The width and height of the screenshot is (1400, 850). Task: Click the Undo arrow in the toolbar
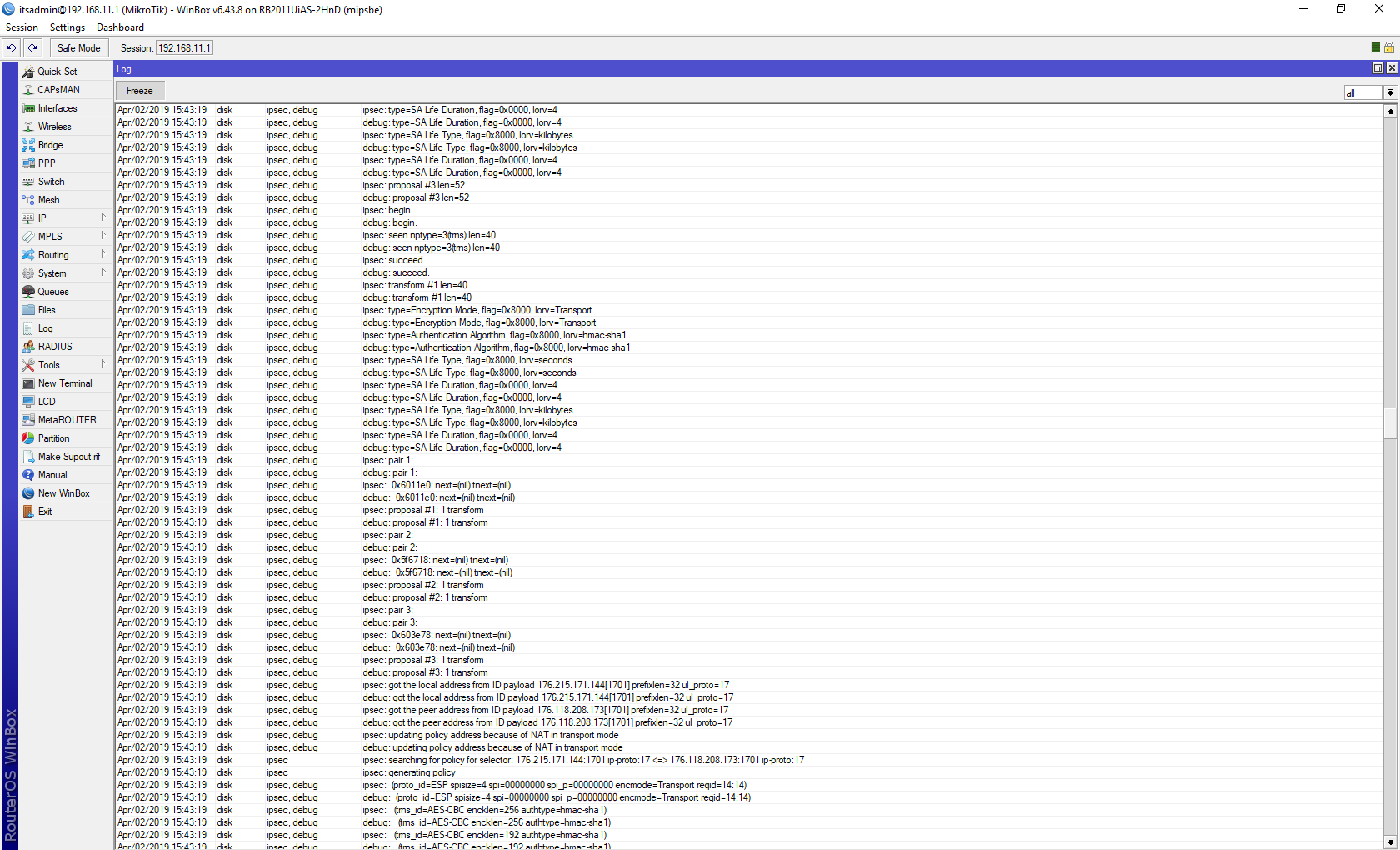12,48
